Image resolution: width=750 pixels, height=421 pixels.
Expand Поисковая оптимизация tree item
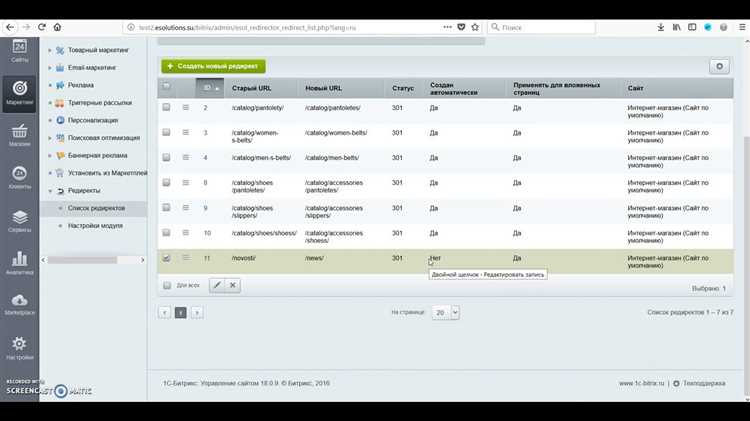tap(50, 138)
